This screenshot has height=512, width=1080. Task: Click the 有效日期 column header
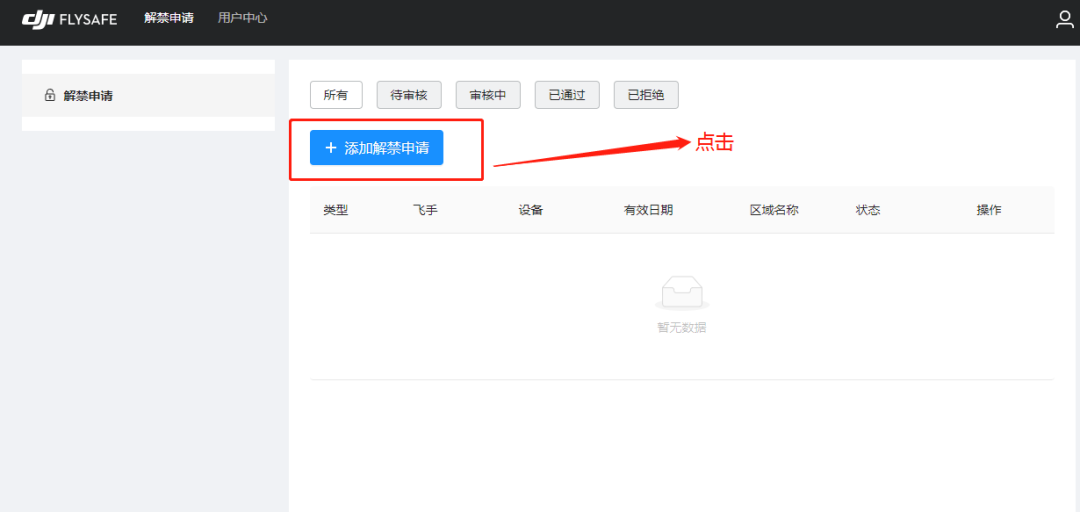(x=648, y=210)
